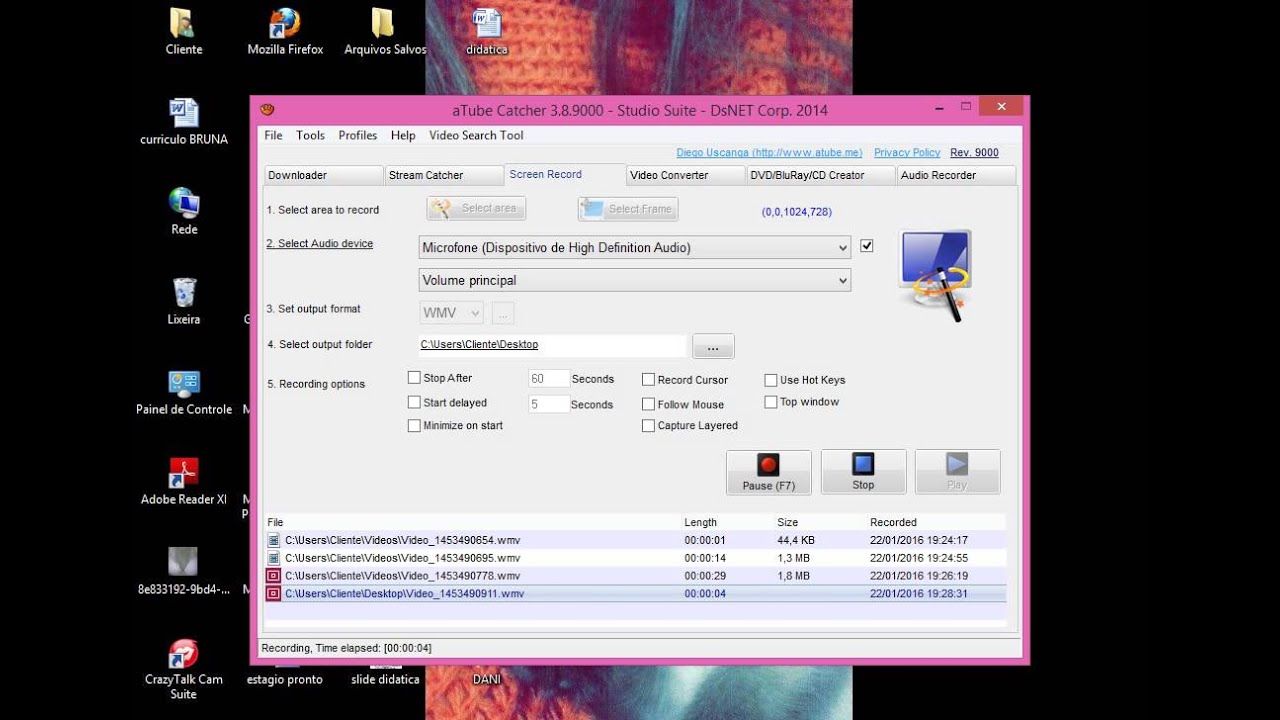Switch to the Downloader tab
Image resolution: width=1280 pixels, height=720 pixels.
(x=323, y=175)
